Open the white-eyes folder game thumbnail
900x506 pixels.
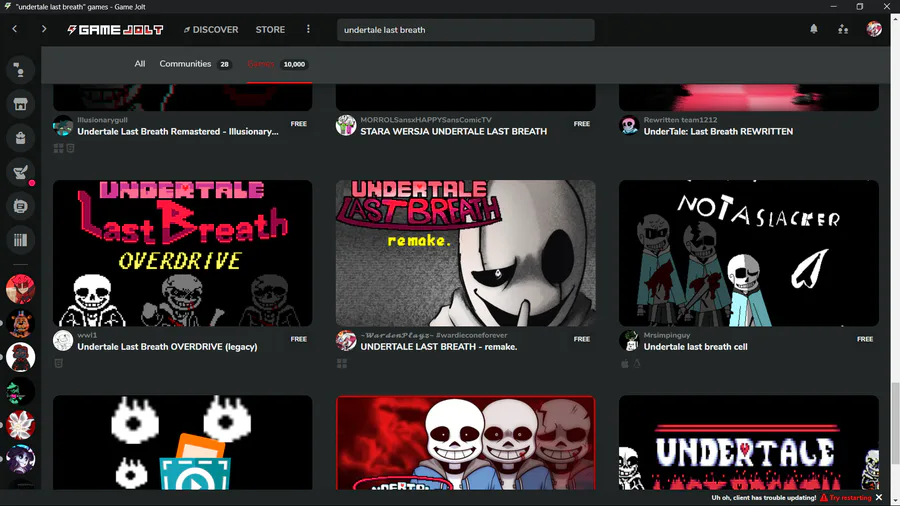coord(183,442)
